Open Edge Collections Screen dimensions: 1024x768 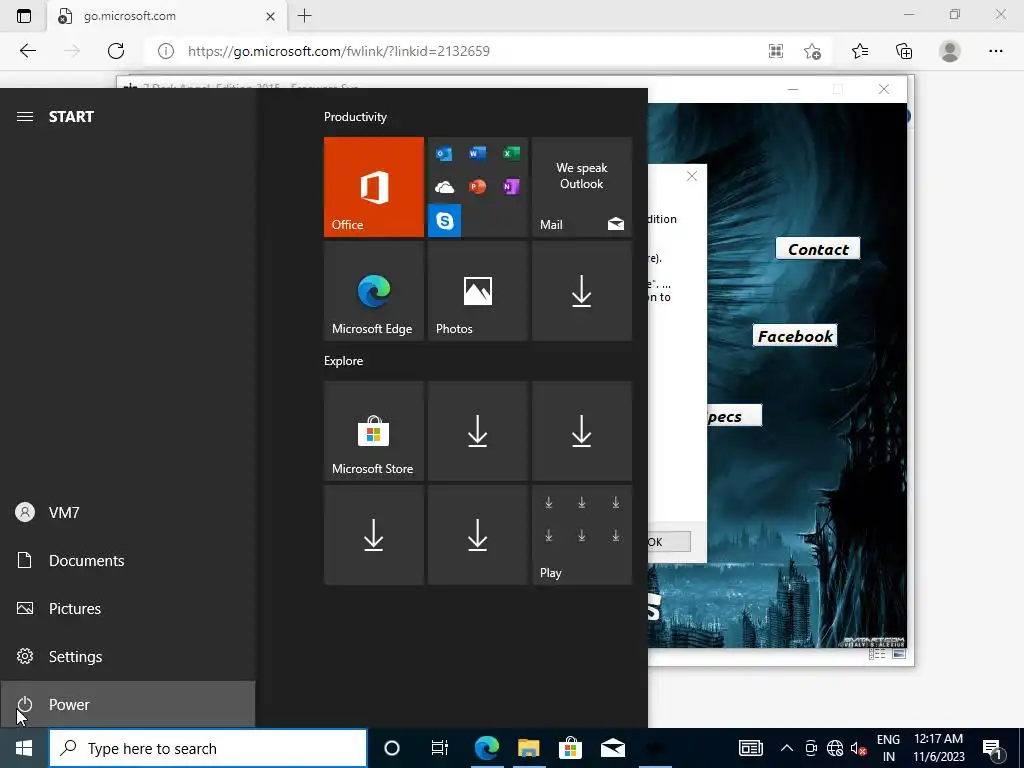click(904, 51)
